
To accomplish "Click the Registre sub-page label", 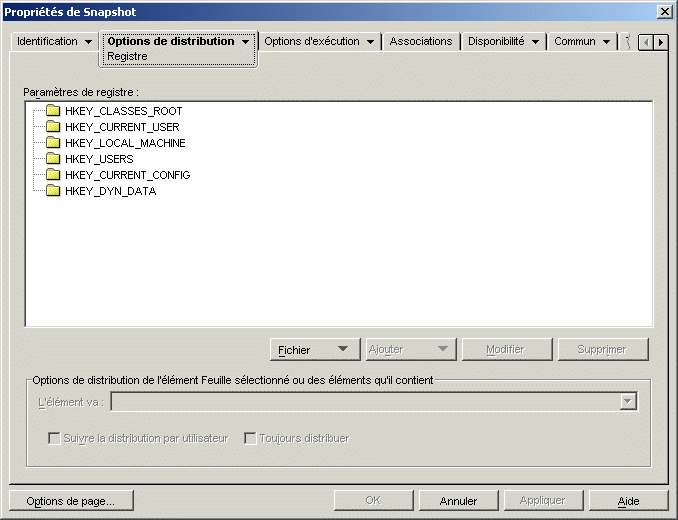I will click(x=127, y=56).
